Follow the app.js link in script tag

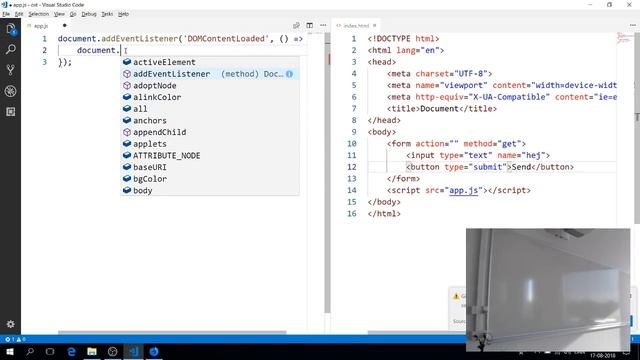pyautogui.click(x=463, y=190)
